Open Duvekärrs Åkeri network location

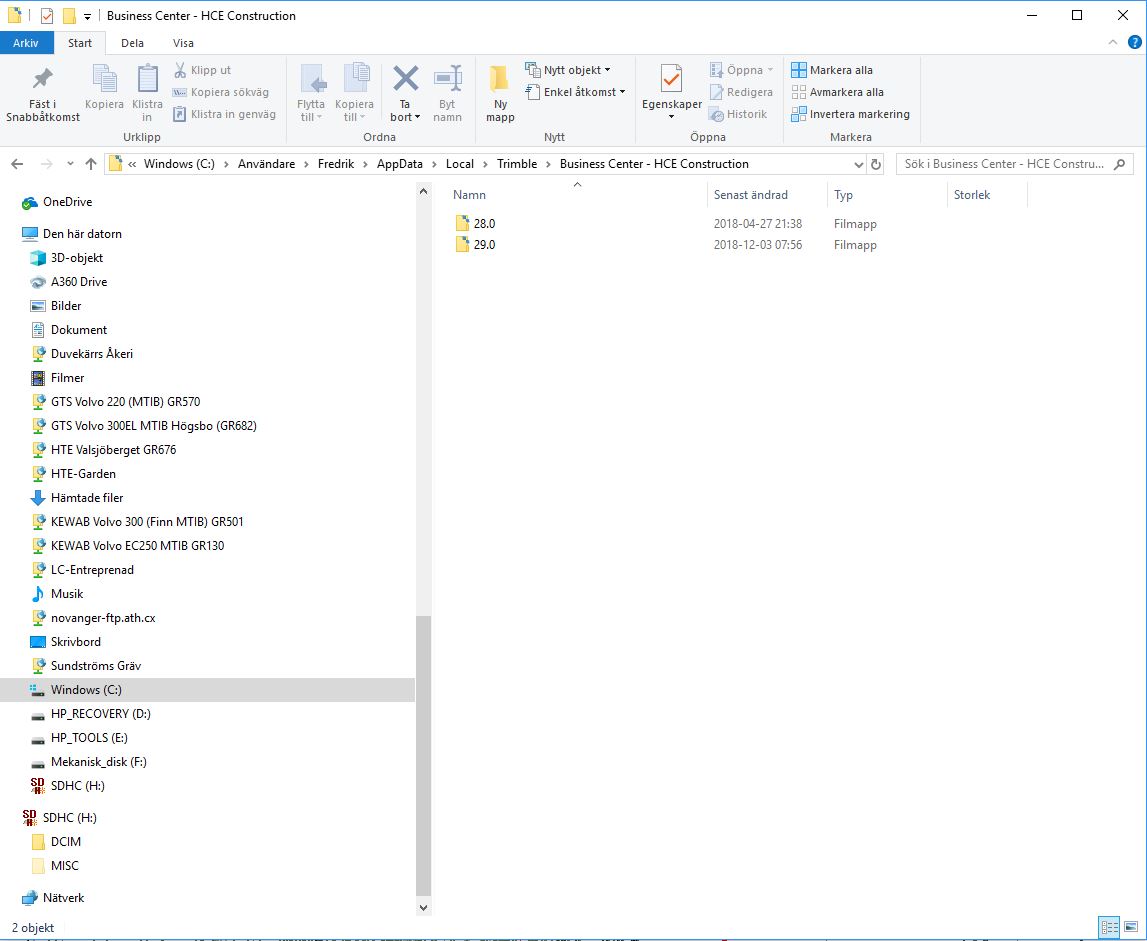[81, 353]
